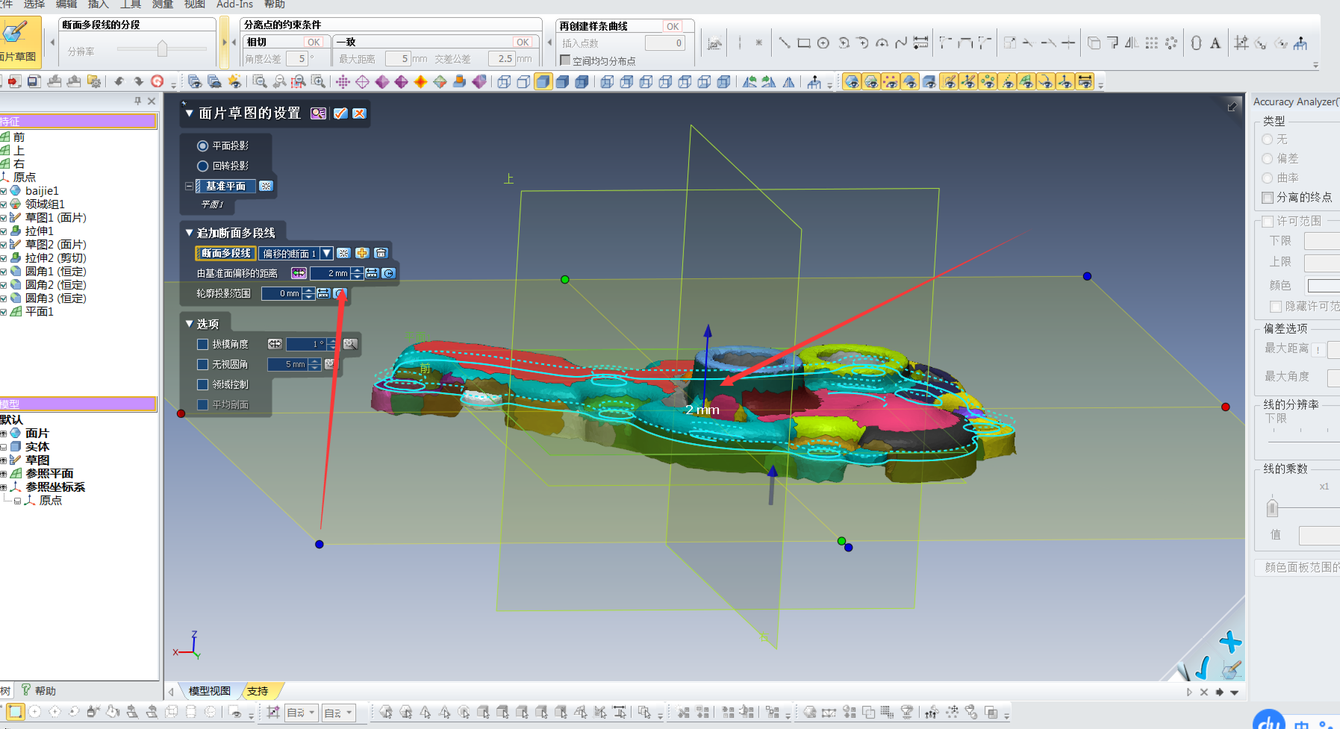Click the 断面多段线 button
Screen dimensions: 1340x729
(x=226, y=253)
